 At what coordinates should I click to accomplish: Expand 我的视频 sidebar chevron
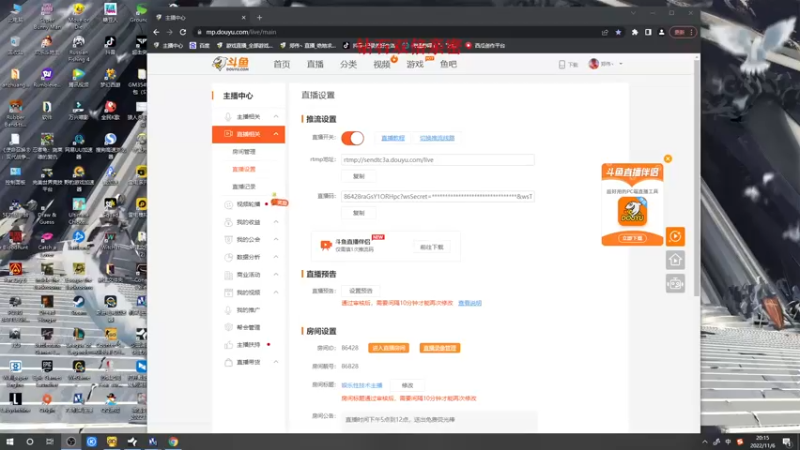[x=276, y=292]
